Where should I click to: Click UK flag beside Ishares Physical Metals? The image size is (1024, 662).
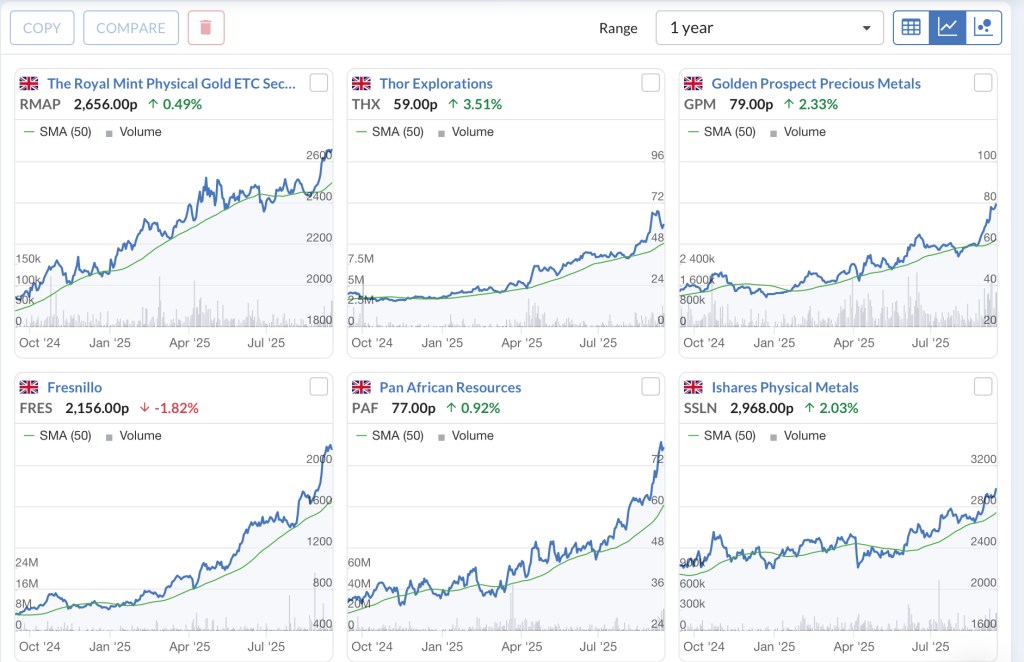[x=693, y=388]
